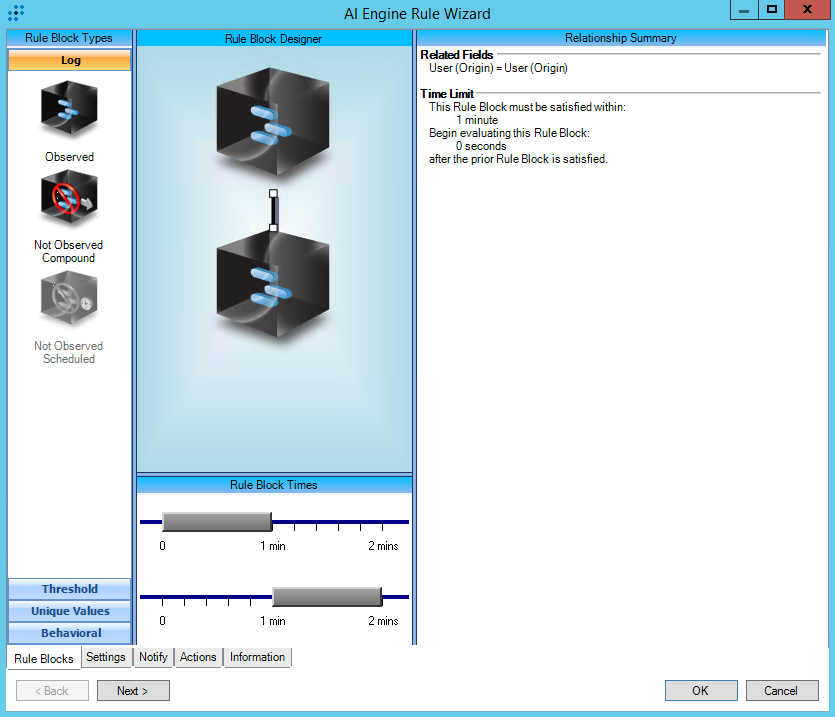This screenshot has height=717, width=835.
Task: Click the first rule block time slider bar
Action: (x=217, y=522)
